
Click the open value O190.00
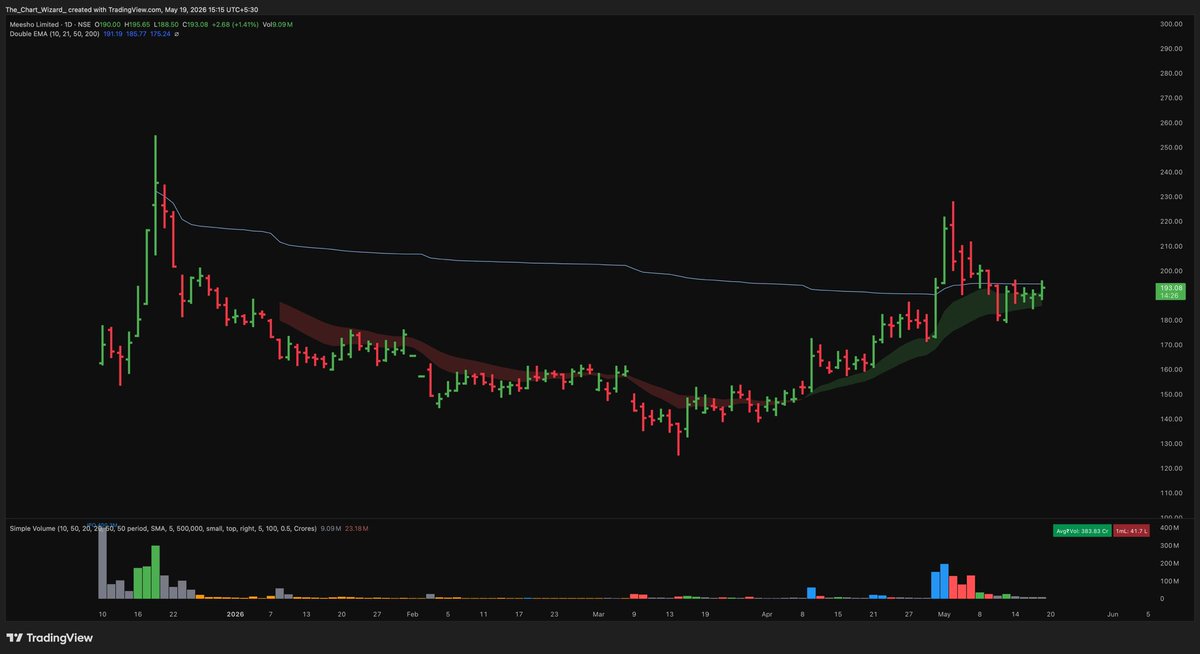108,24
